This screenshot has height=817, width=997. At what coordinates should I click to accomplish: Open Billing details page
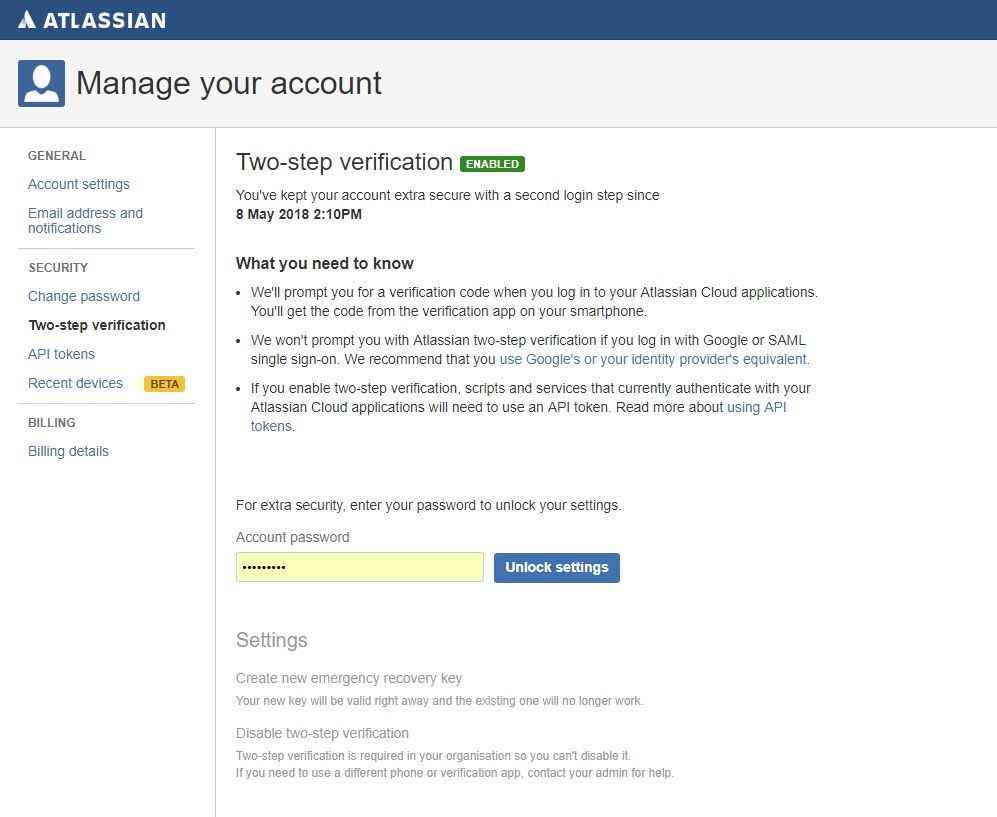68,451
